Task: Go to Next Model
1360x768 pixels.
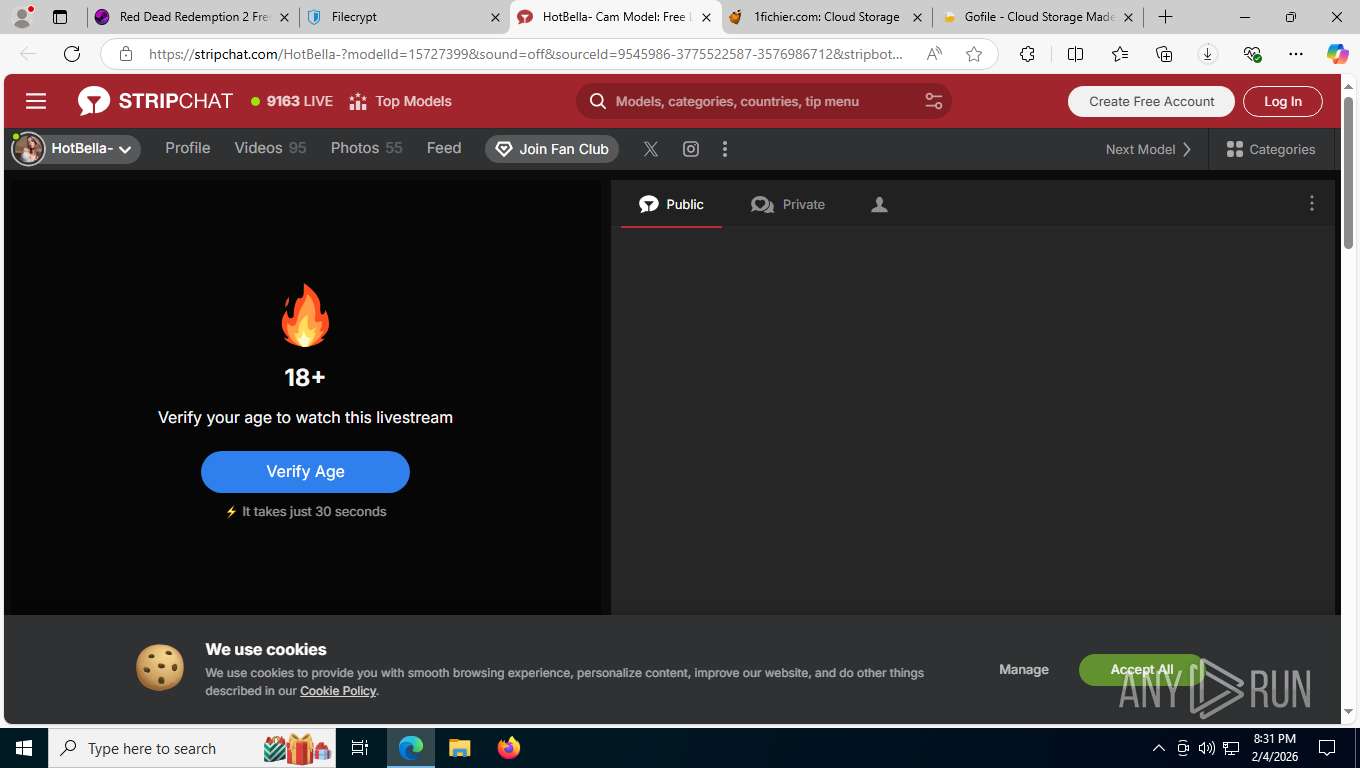Action: click(x=1149, y=149)
